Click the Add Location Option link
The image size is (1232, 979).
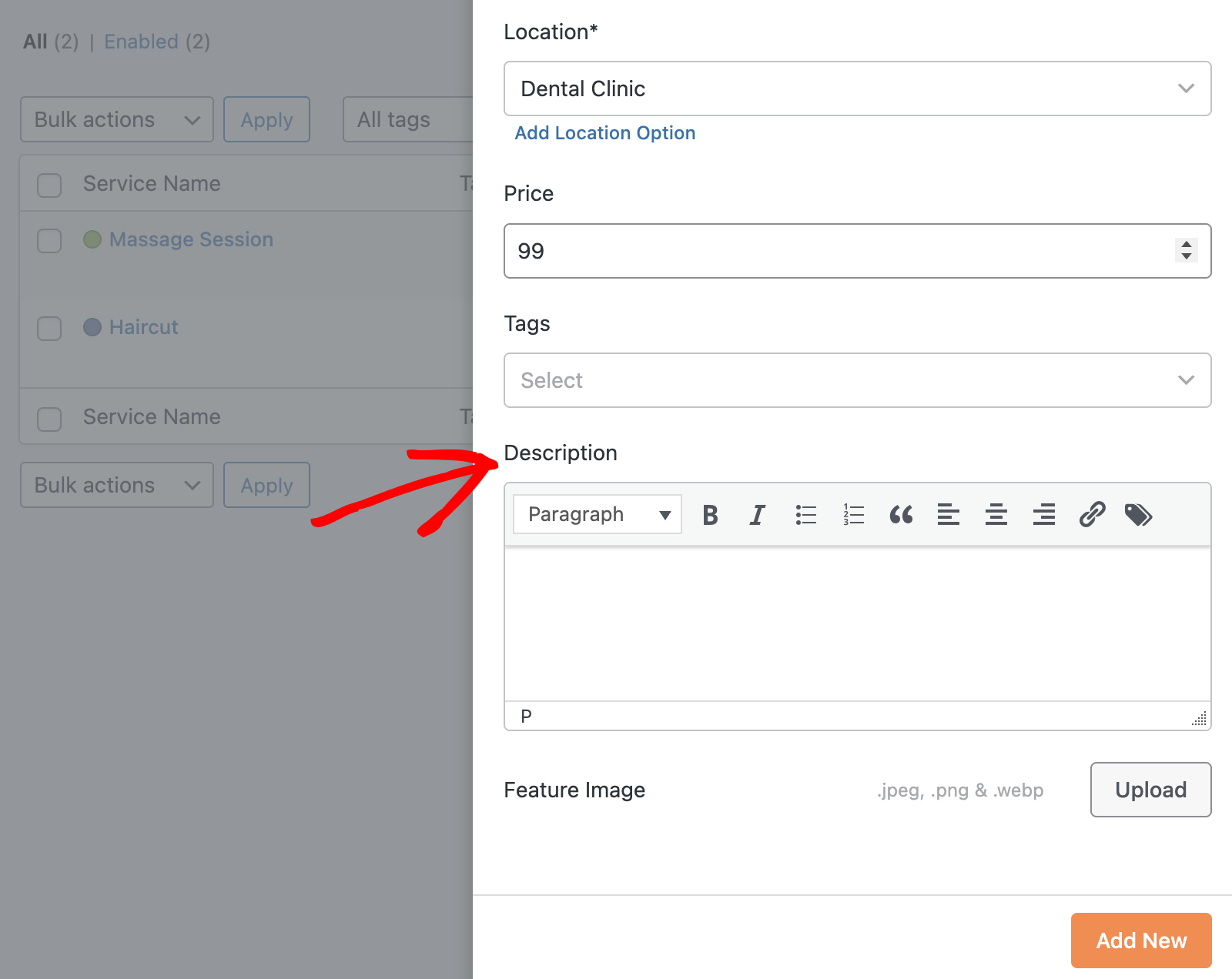click(604, 133)
